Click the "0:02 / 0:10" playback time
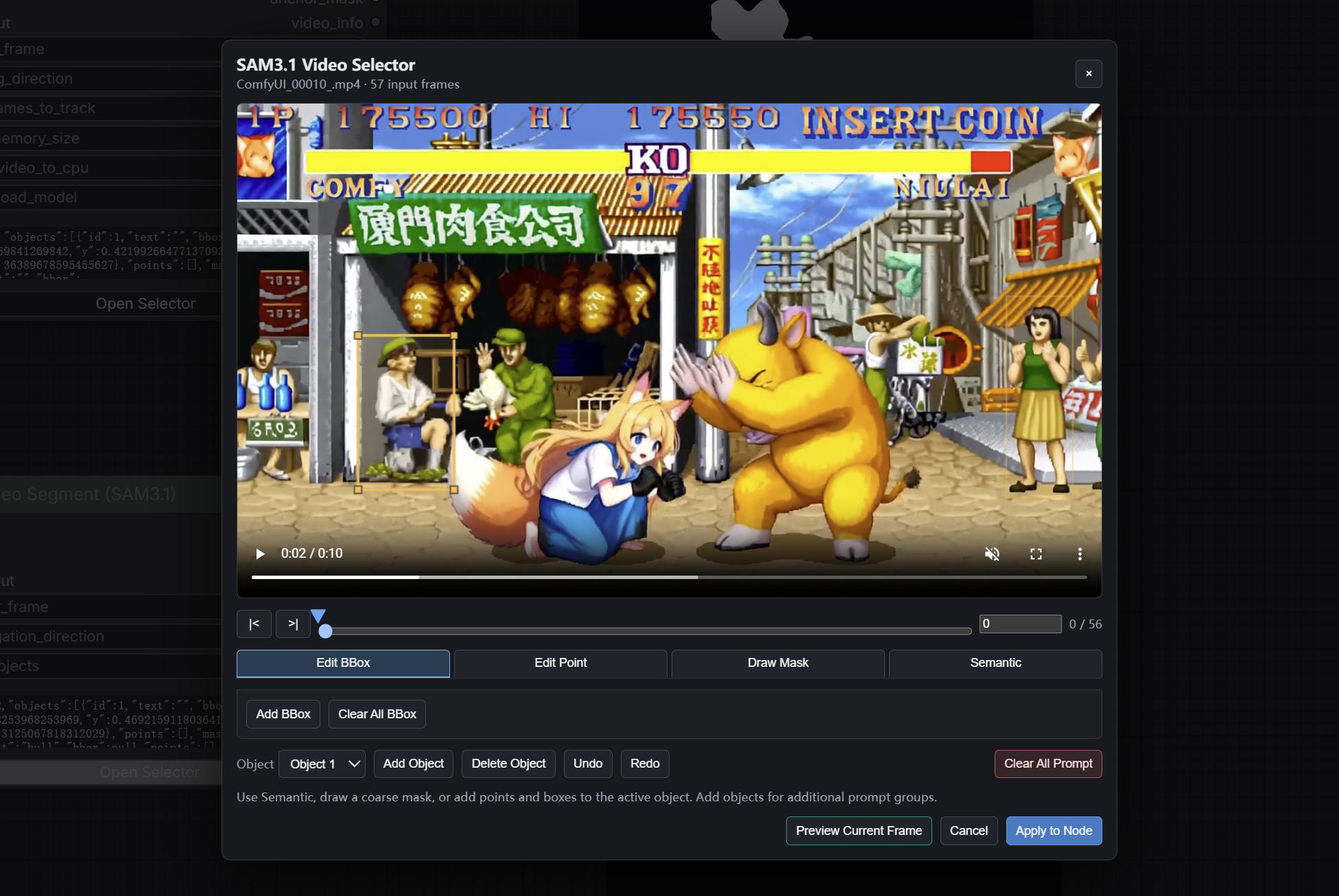1339x896 pixels. [x=311, y=554]
